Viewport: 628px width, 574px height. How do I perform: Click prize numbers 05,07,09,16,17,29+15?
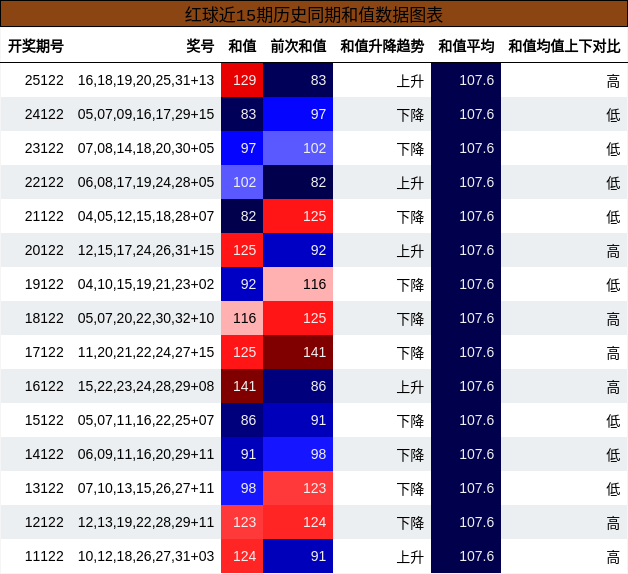point(146,114)
